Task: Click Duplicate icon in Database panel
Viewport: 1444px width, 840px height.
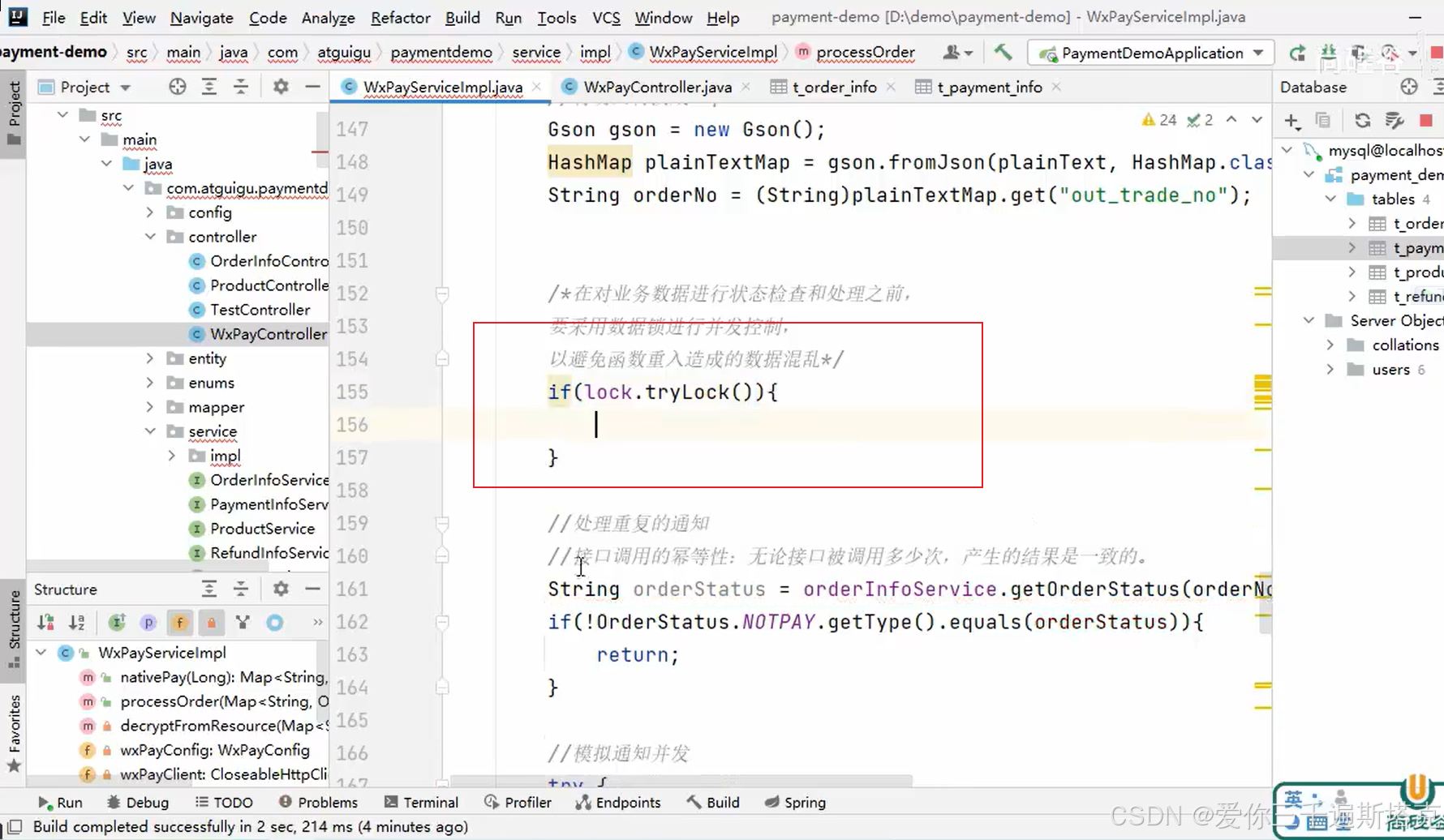Action: 1323,121
